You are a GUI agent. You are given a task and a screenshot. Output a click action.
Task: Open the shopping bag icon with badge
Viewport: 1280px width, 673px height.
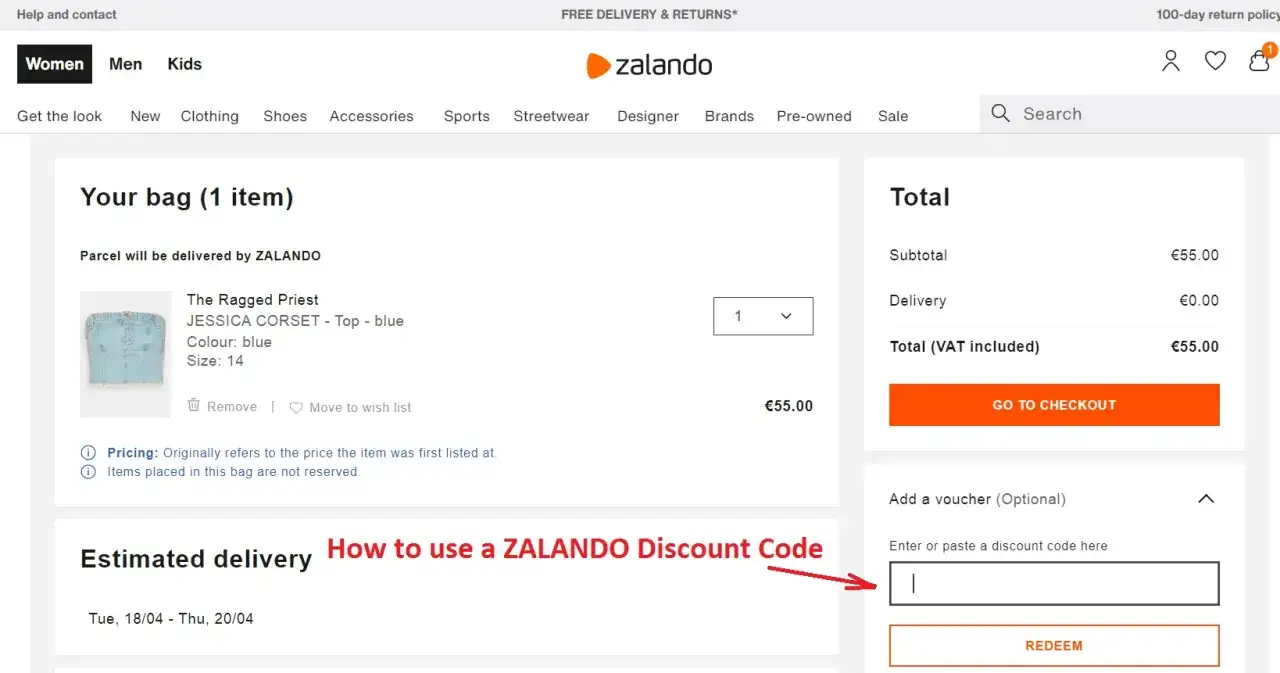(x=1258, y=61)
